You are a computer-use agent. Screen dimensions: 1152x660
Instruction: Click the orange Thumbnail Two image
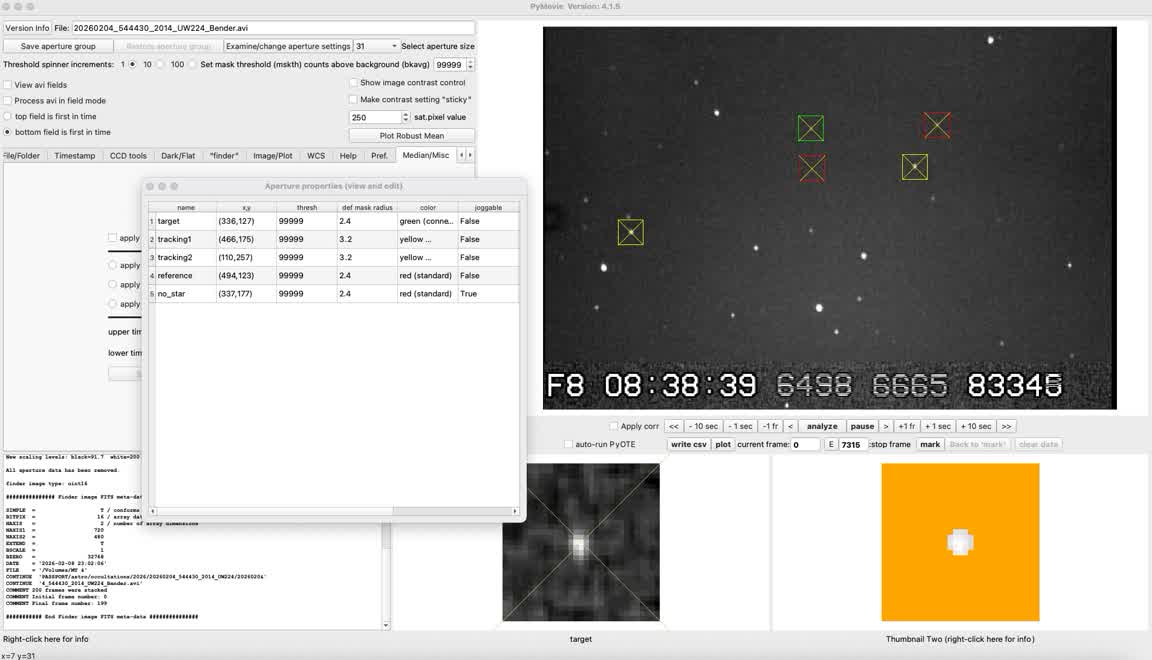[x=960, y=542]
